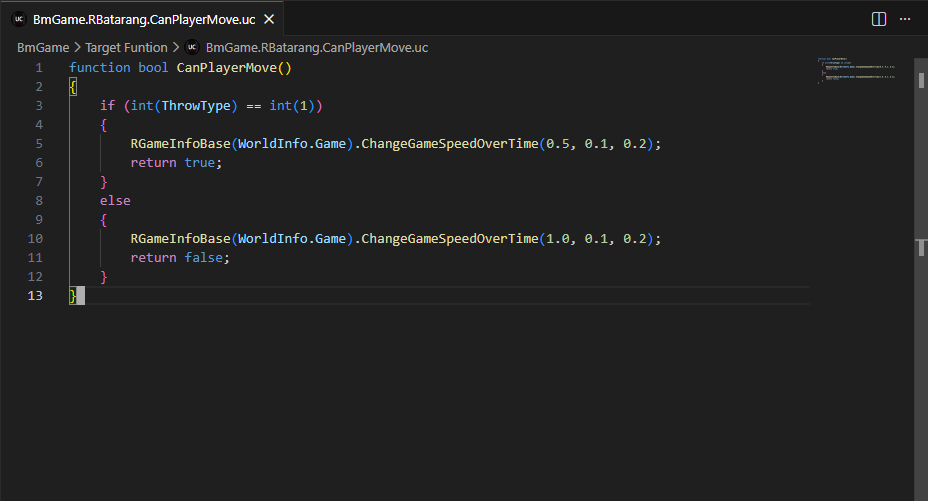Click 'return false;' statement
Screen dimensions: 928x501
180,257
